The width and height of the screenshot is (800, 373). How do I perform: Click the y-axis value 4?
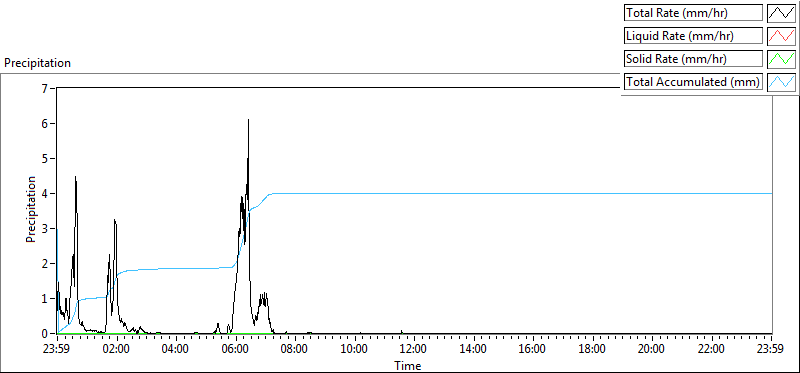point(44,194)
